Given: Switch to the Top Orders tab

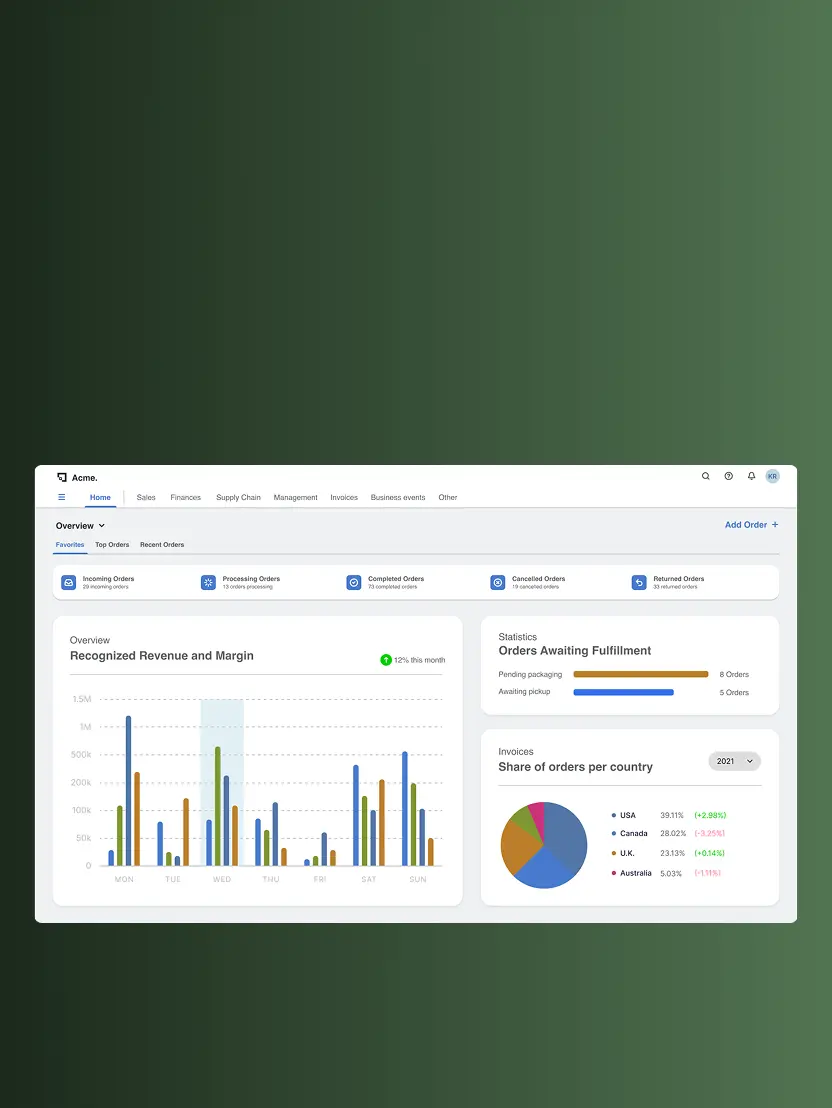Looking at the screenshot, I should 112,545.
